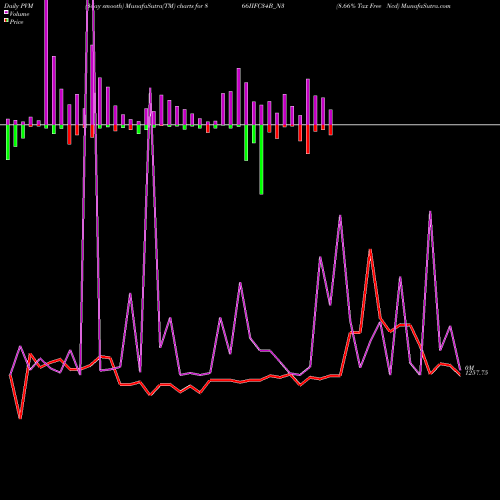
Task: Click the '1257.75' price value label
Action: click(x=476, y=373)
